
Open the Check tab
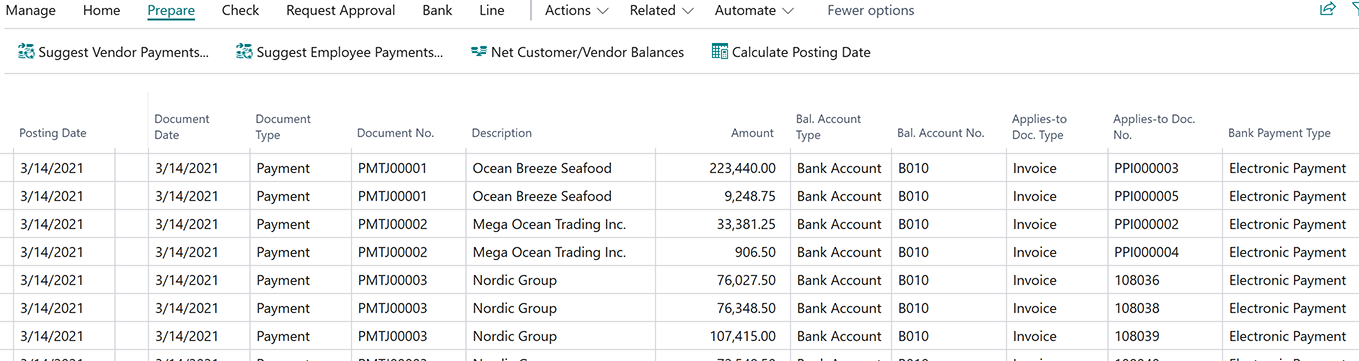click(x=240, y=11)
